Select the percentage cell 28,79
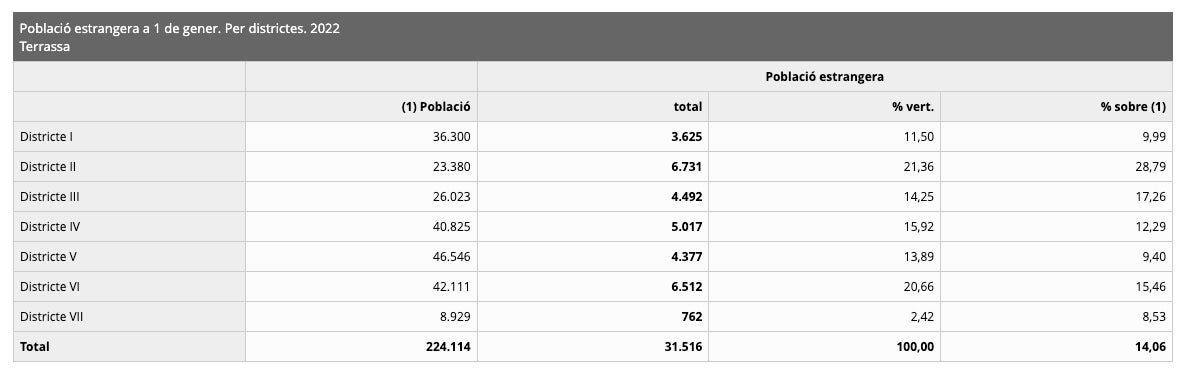The image size is (1186, 377). click(x=1150, y=167)
